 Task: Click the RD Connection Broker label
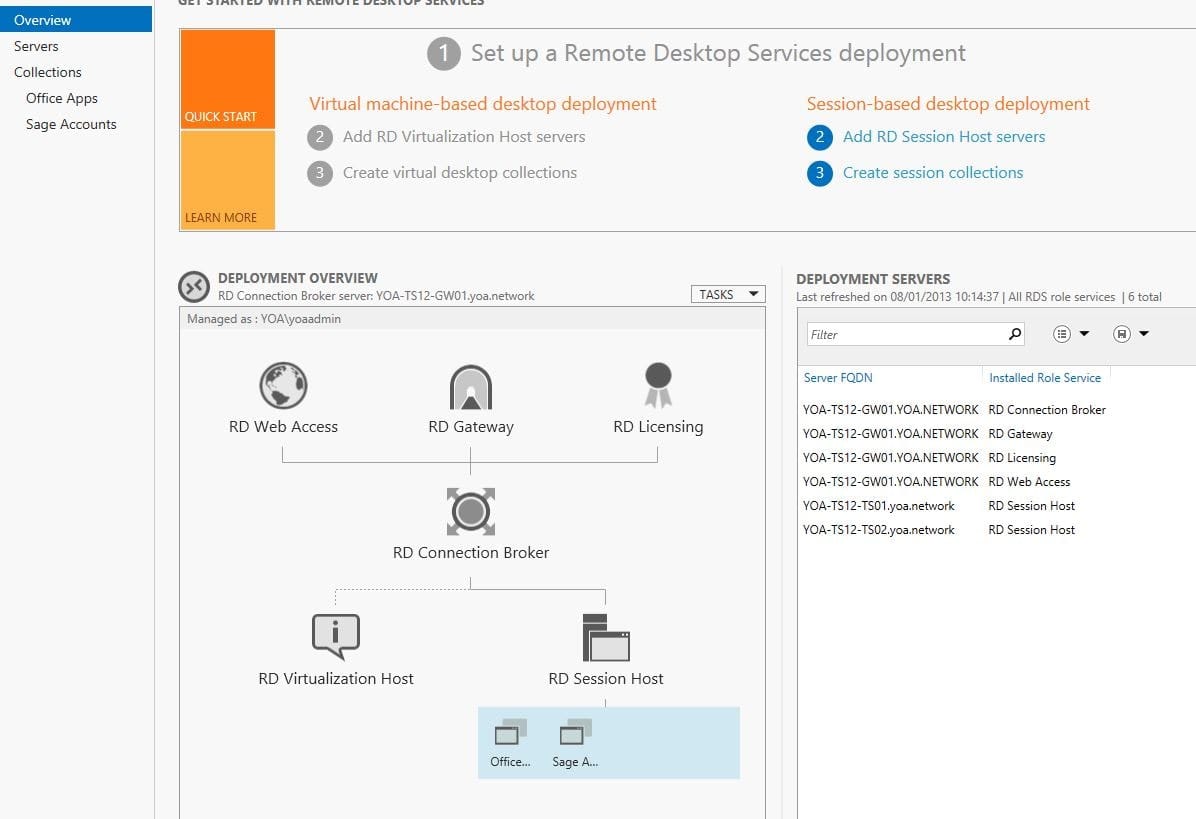point(471,552)
